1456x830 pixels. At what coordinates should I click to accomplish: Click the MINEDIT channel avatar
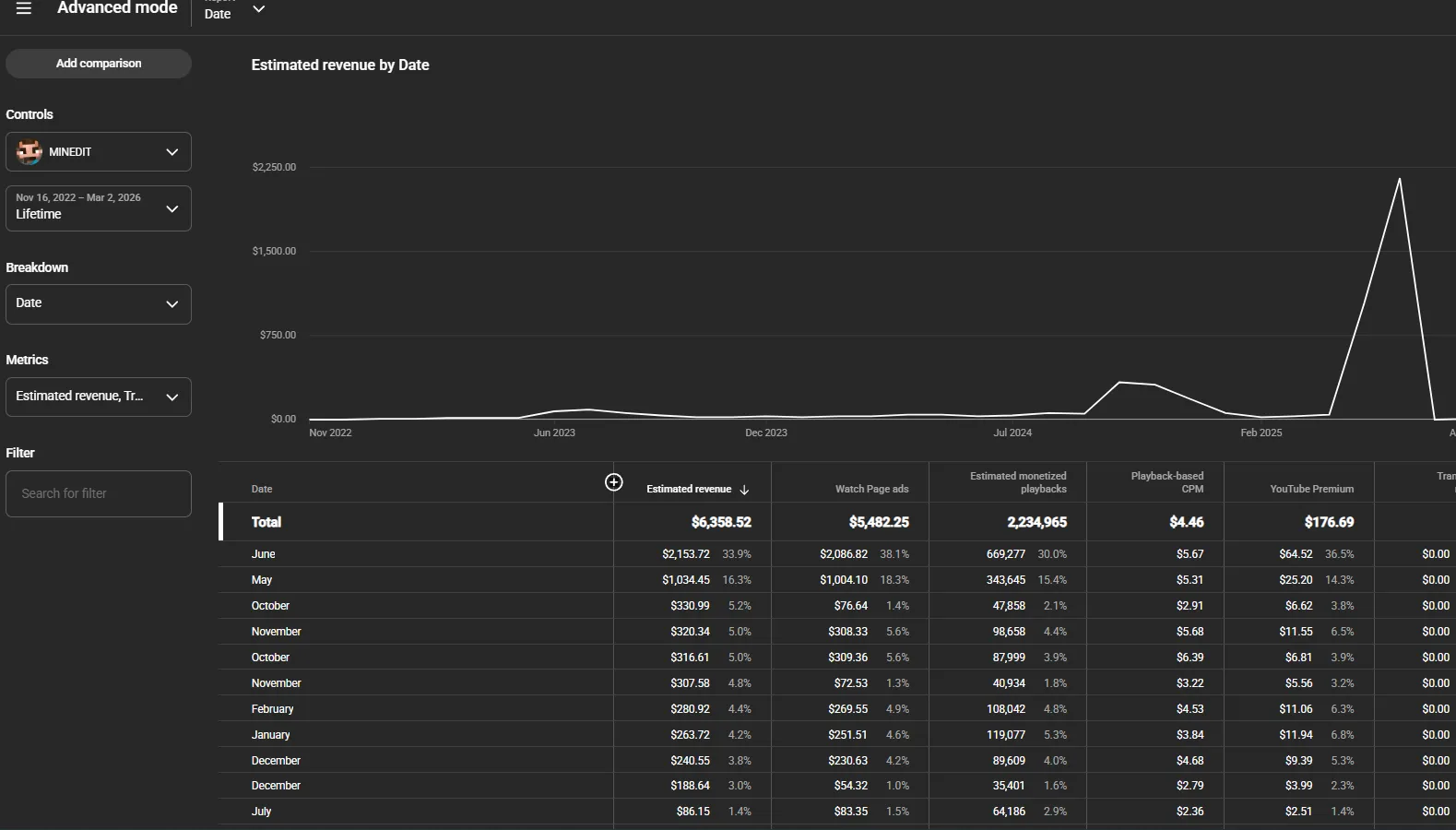[30, 152]
